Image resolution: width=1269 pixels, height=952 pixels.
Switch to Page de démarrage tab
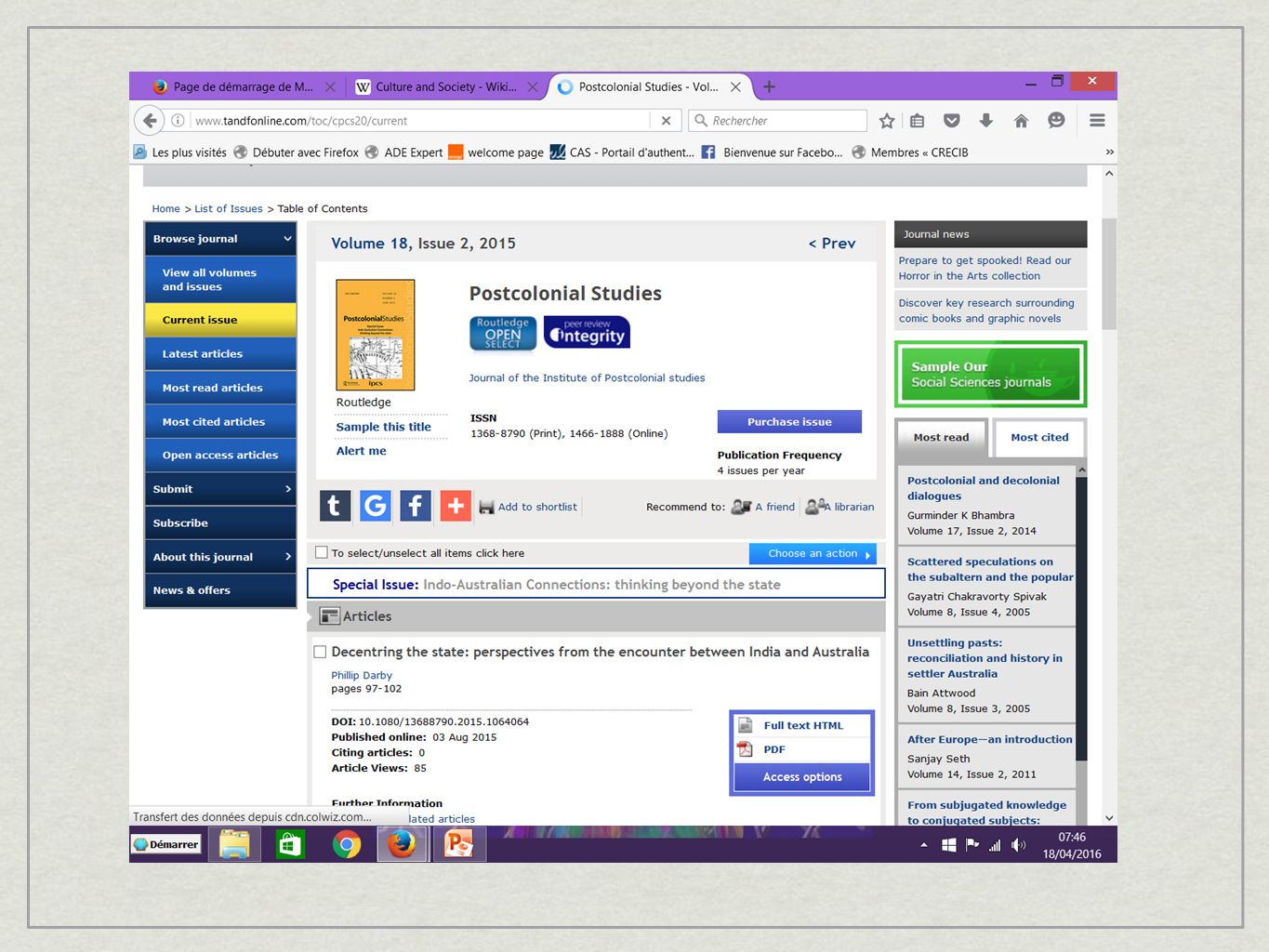point(243,86)
